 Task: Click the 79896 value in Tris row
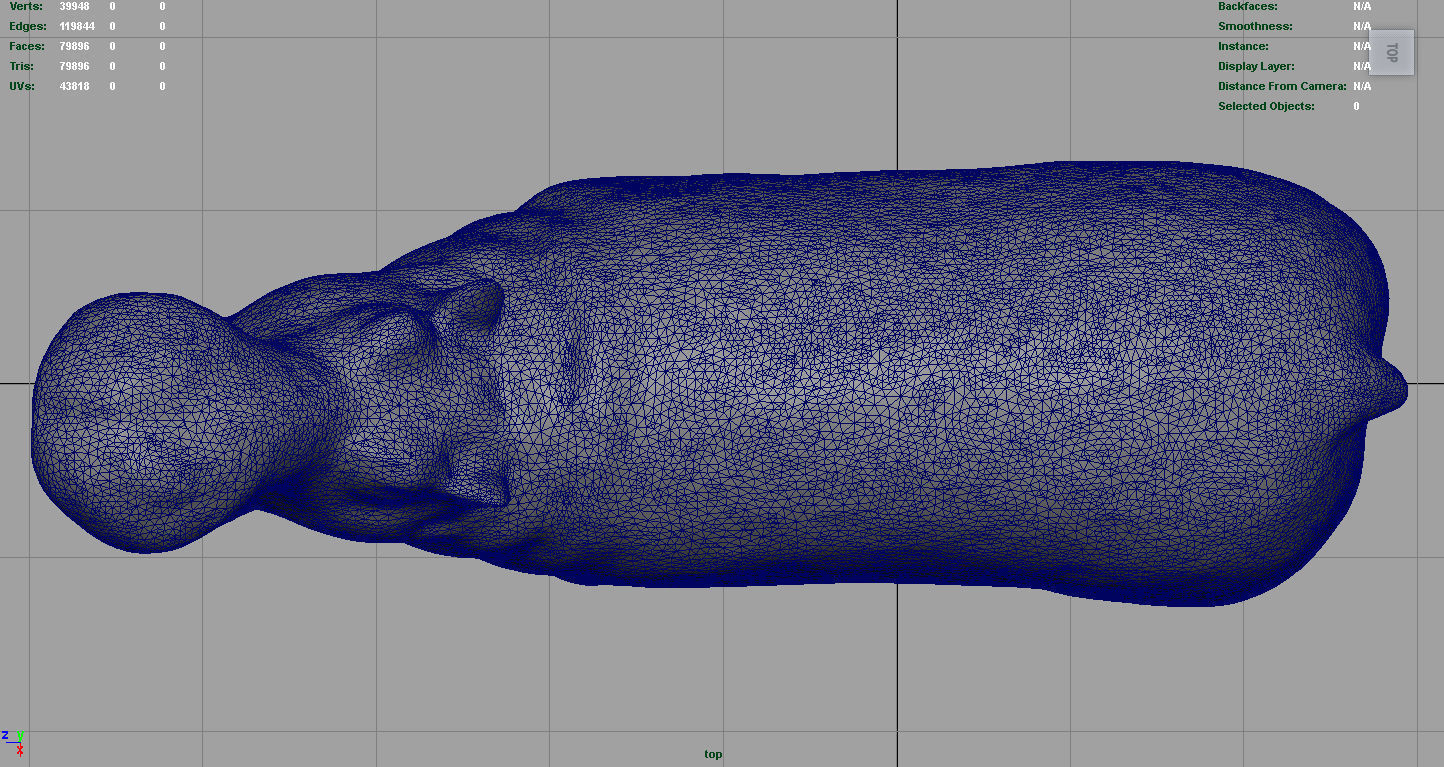pyautogui.click(x=75, y=66)
